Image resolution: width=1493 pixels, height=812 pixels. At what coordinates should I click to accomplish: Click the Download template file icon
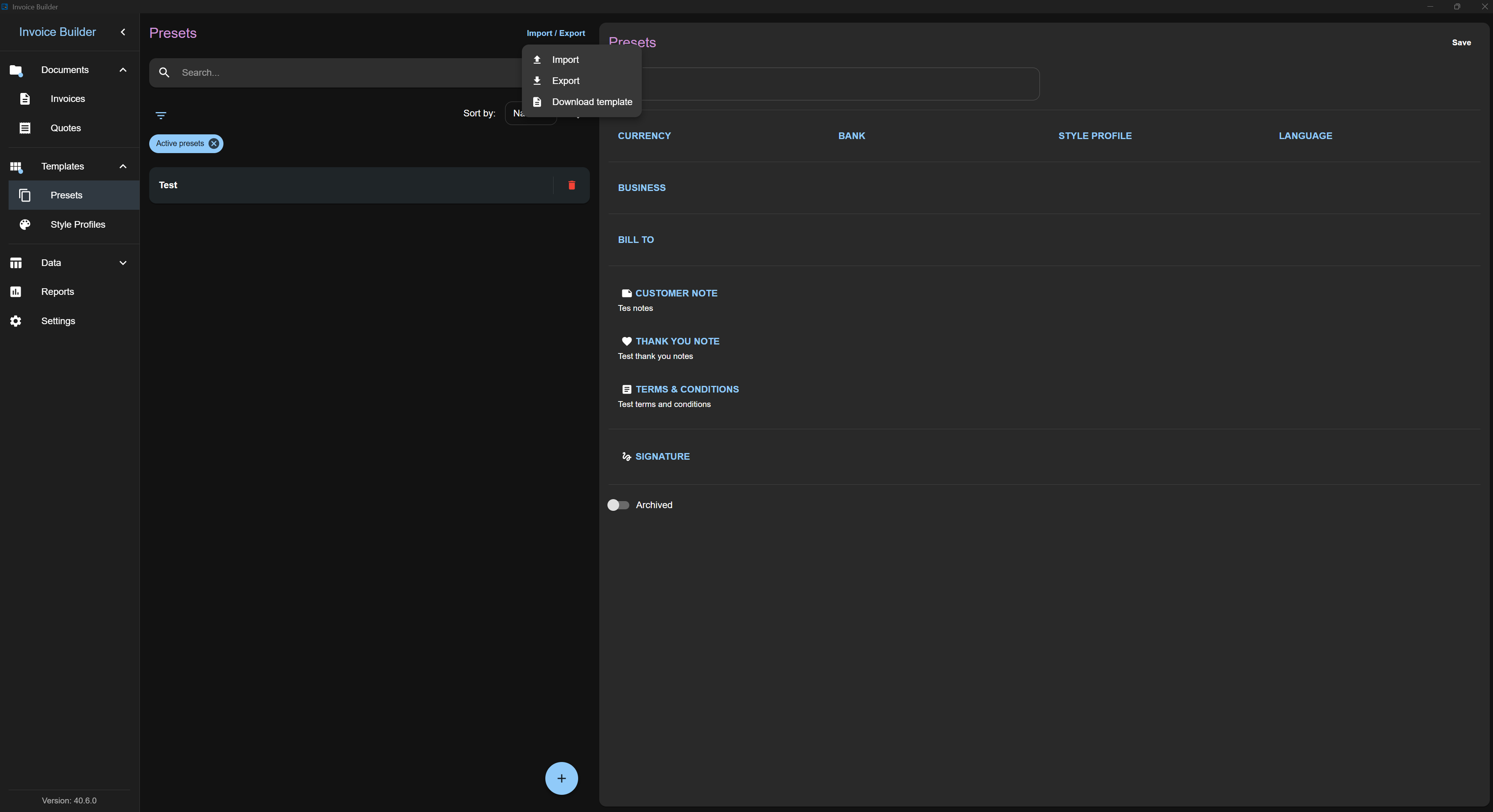click(x=537, y=102)
